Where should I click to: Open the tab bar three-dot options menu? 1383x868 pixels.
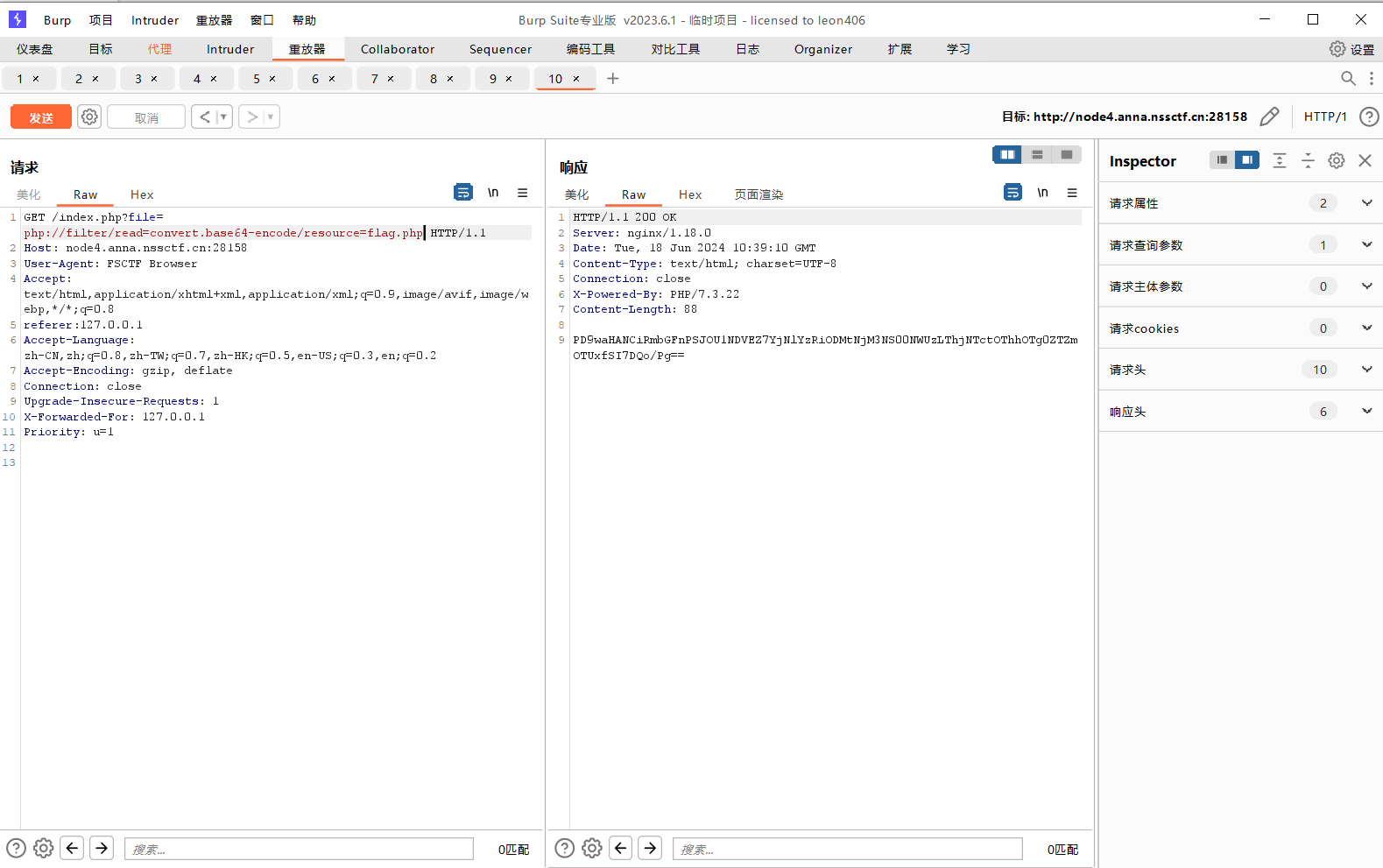coord(1372,79)
